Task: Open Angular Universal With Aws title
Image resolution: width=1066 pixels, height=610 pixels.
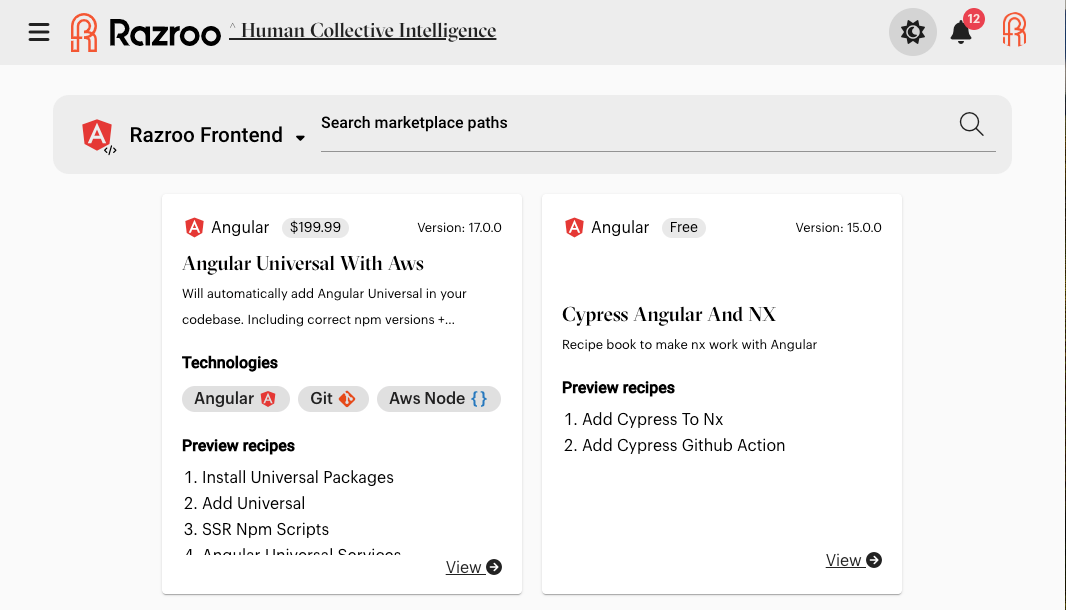Action: (303, 263)
